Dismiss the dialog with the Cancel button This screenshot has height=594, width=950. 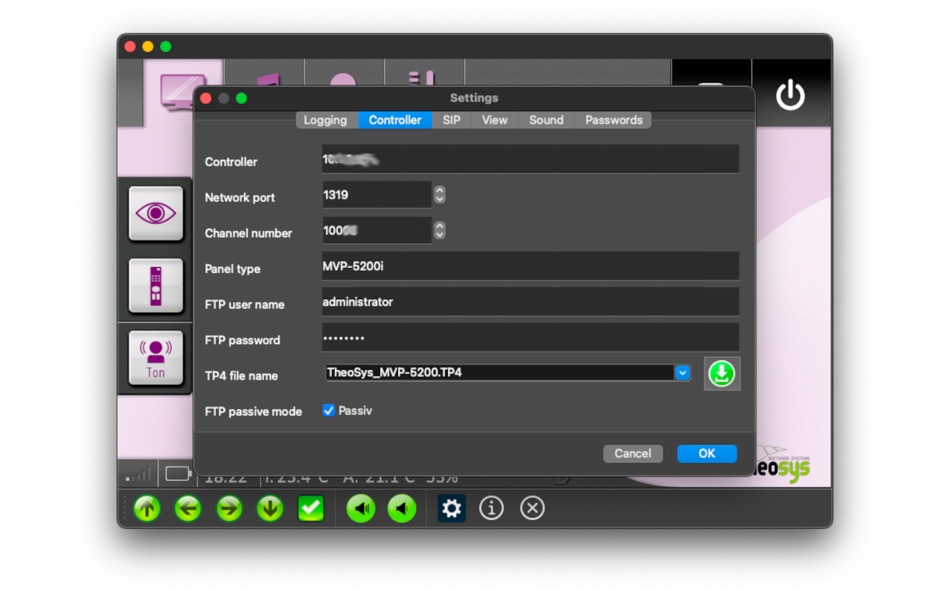pos(632,453)
